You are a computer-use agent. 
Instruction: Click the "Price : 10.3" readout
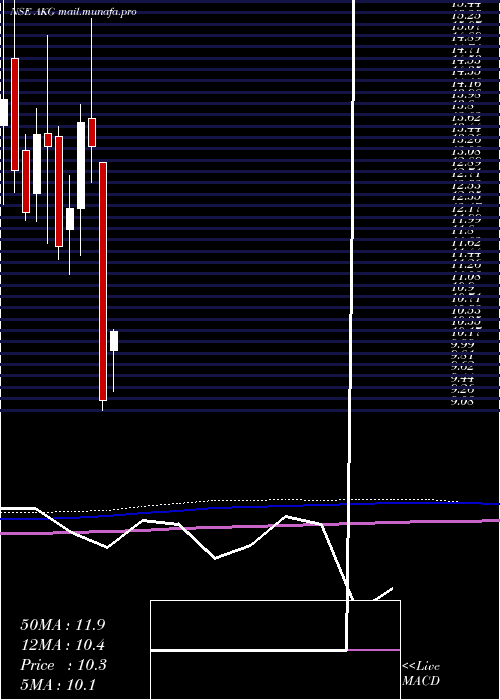63,665
